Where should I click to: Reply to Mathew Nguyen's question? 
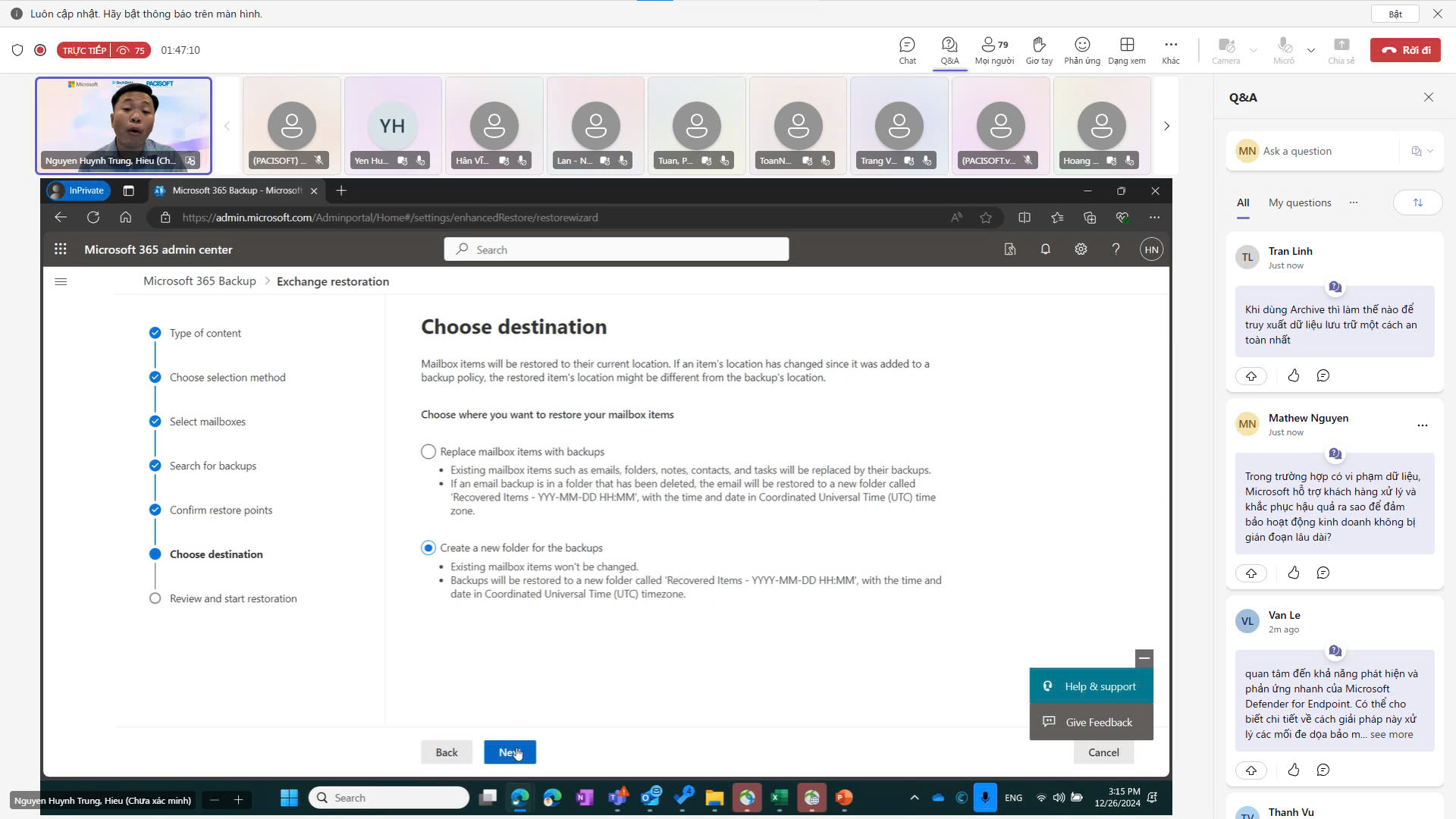[x=1323, y=573]
